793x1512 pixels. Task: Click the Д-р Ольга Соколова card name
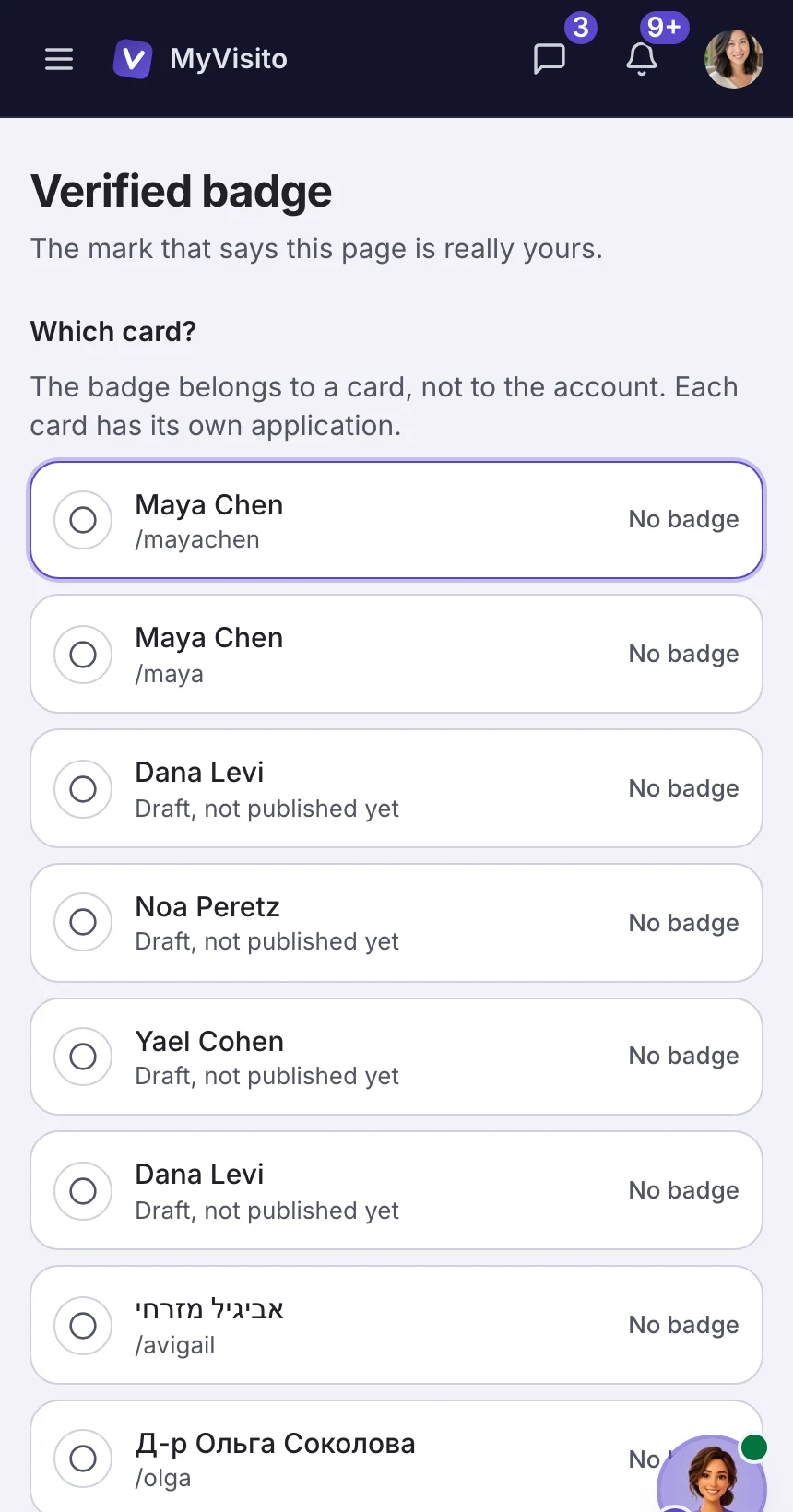(275, 1443)
